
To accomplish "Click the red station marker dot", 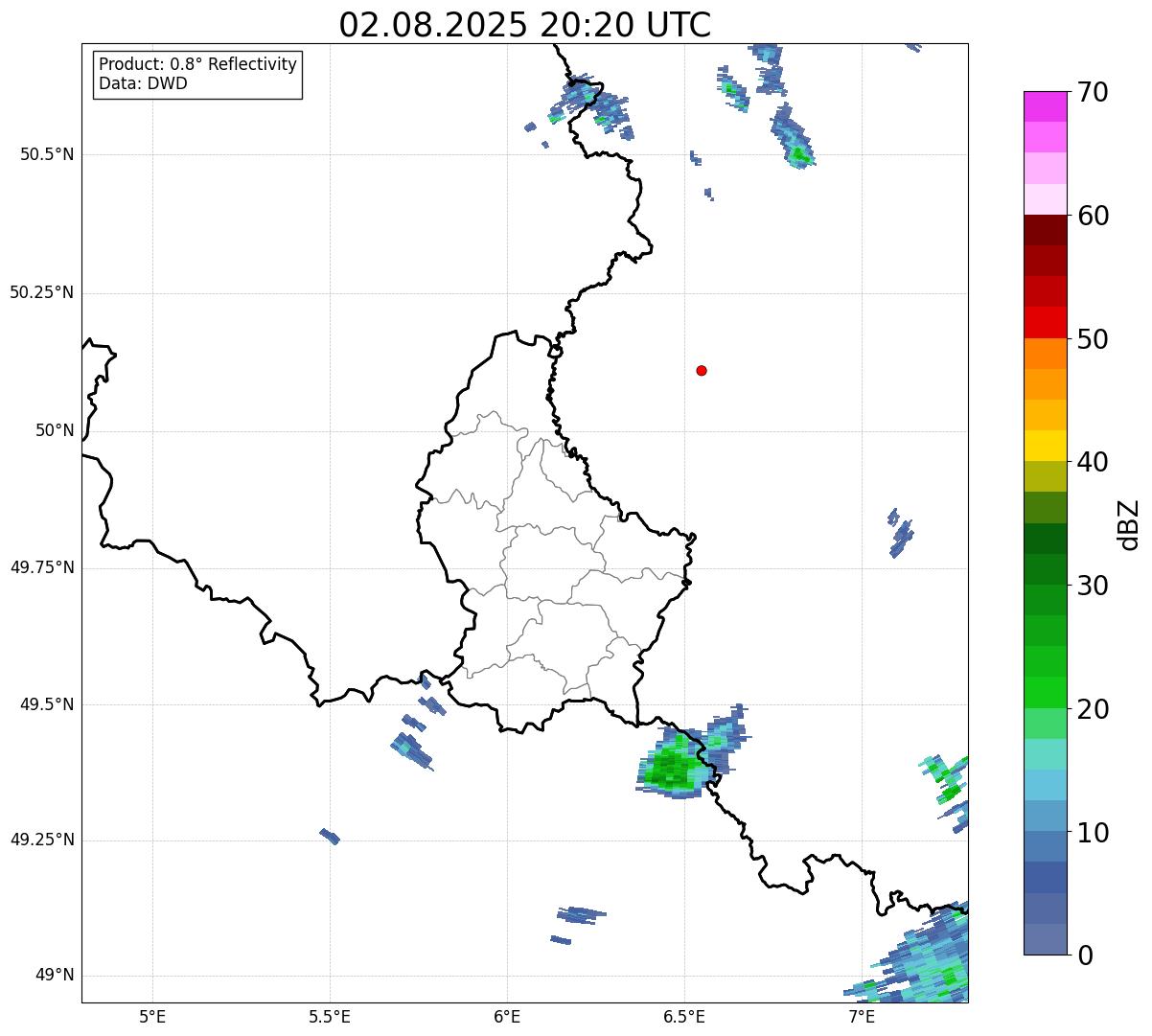I will tap(702, 370).
